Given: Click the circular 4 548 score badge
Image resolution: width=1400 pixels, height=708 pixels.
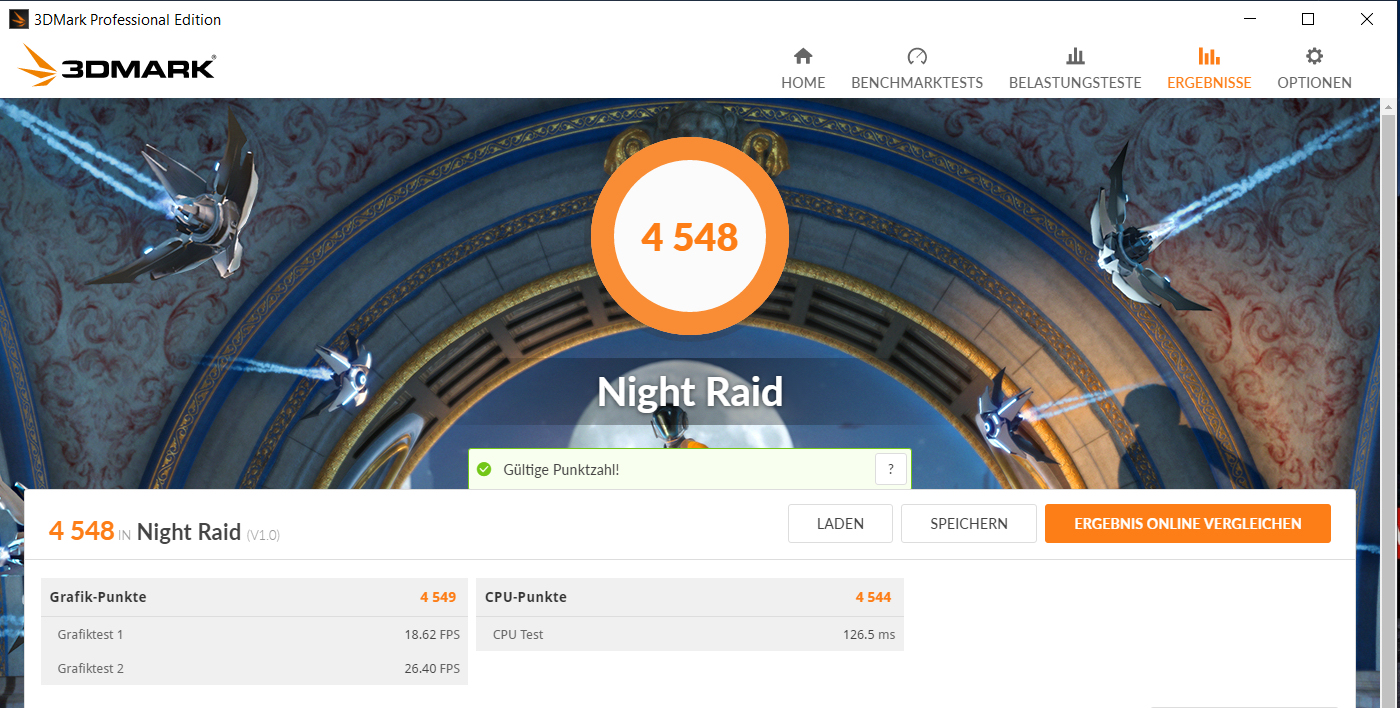Looking at the screenshot, I should pyautogui.click(x=690, y=237).
